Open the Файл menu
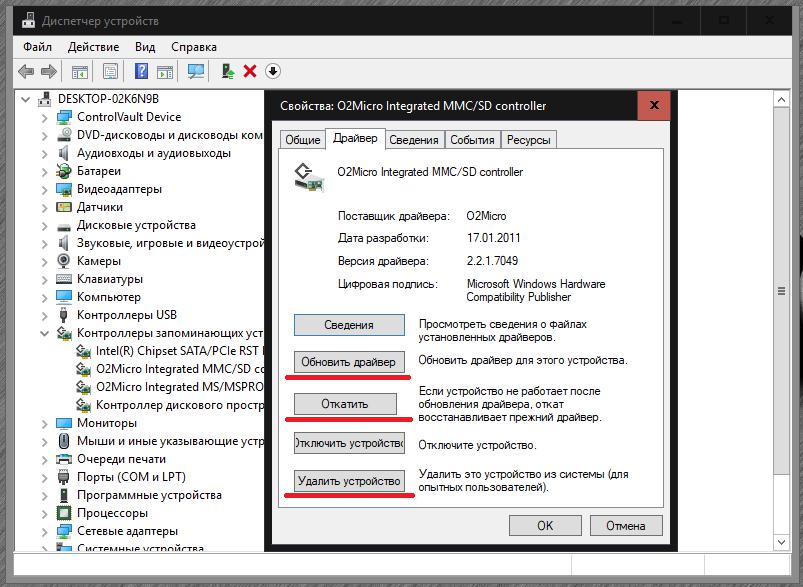 click(37, 47)
